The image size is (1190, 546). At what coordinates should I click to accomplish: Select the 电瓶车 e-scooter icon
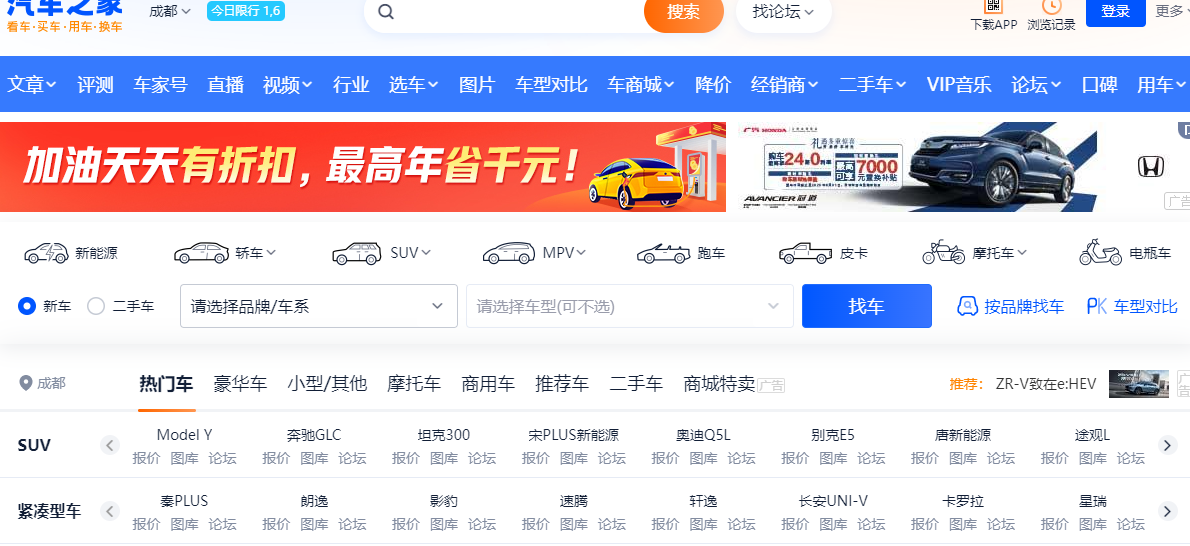click(x=1100, y=252)
